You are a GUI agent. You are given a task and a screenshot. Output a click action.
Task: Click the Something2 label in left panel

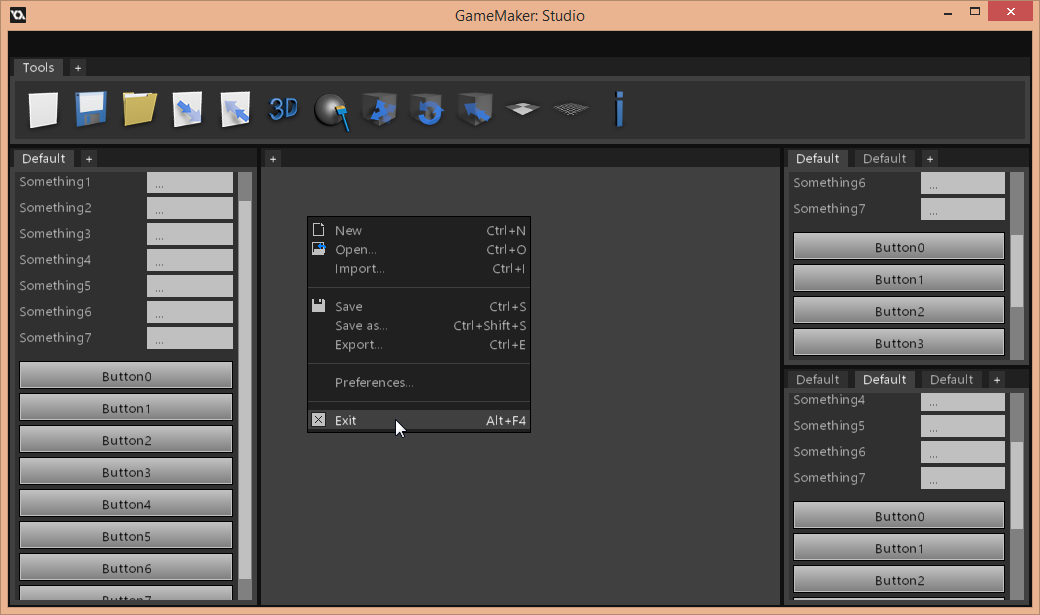click(56, 208)
